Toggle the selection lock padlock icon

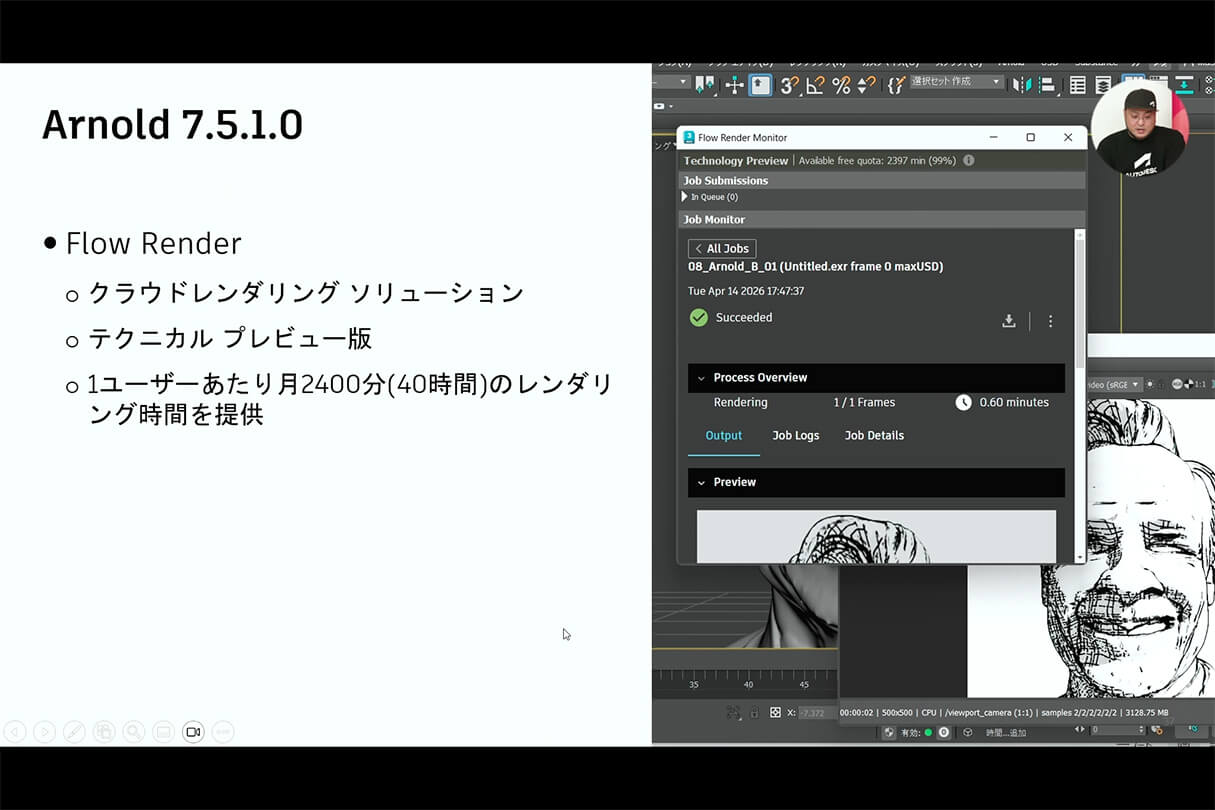click(754, 713)
